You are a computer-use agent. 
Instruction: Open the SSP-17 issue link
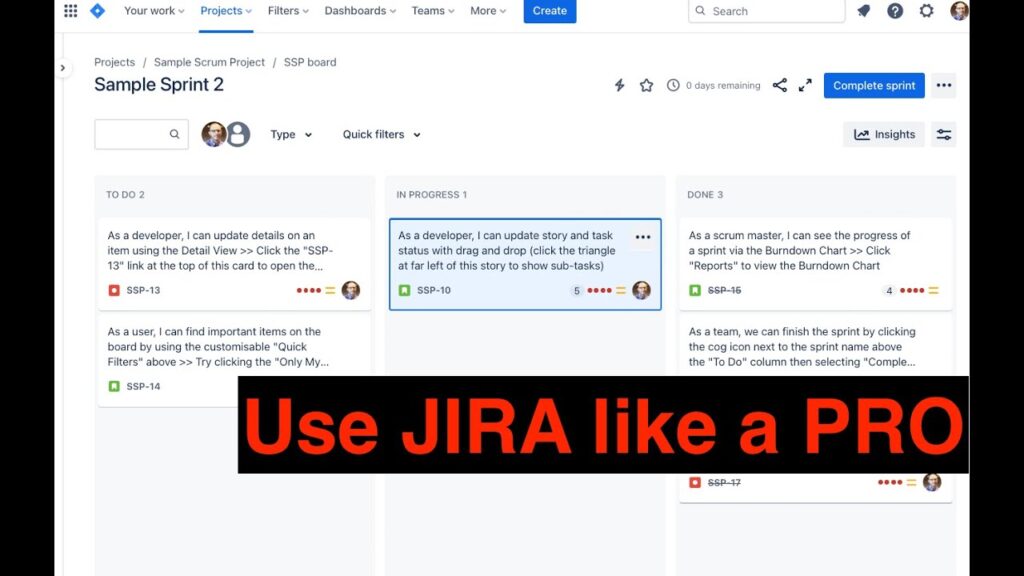(724, 482)
